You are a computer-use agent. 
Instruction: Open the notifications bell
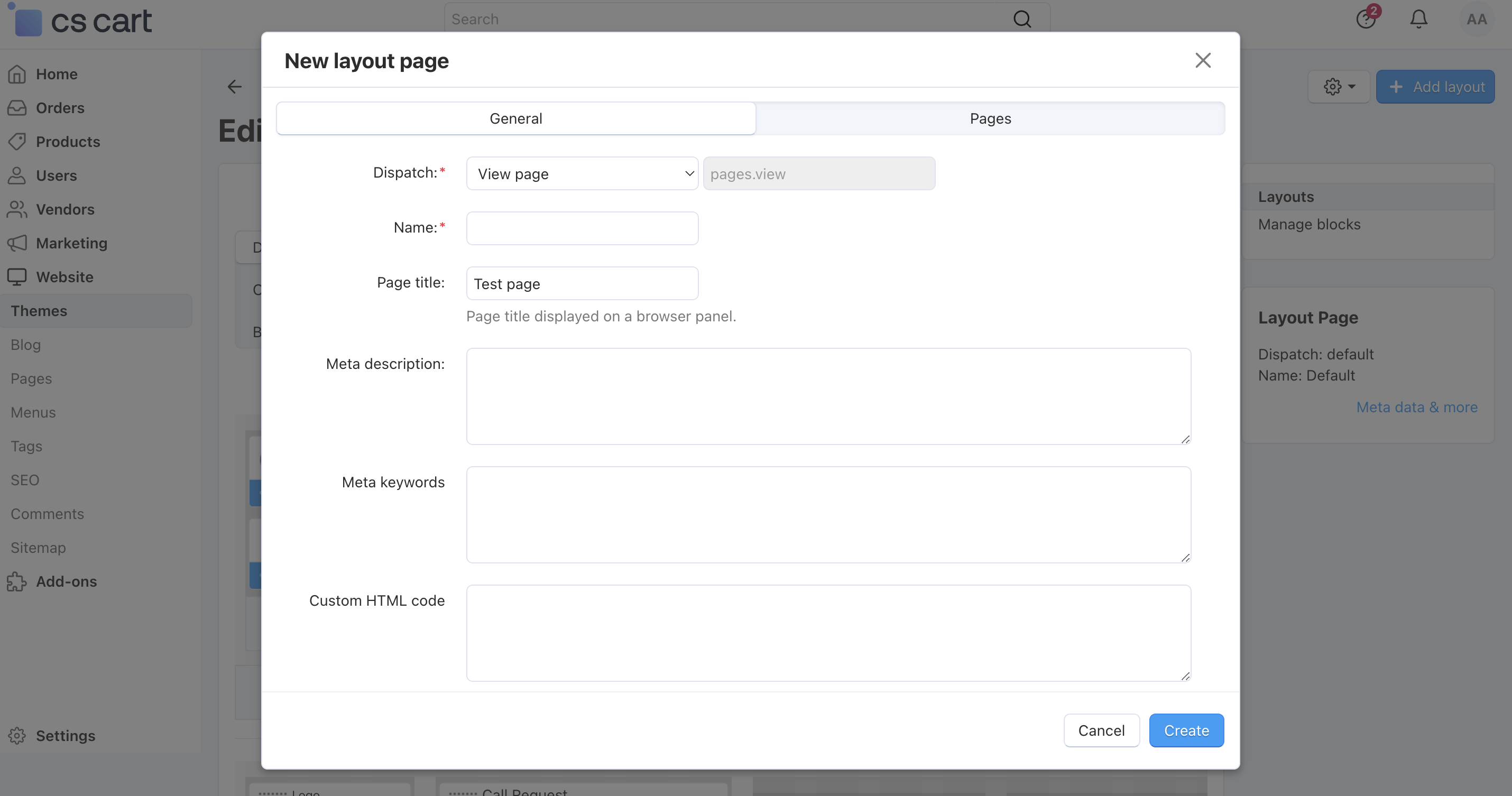point(1418,19)
